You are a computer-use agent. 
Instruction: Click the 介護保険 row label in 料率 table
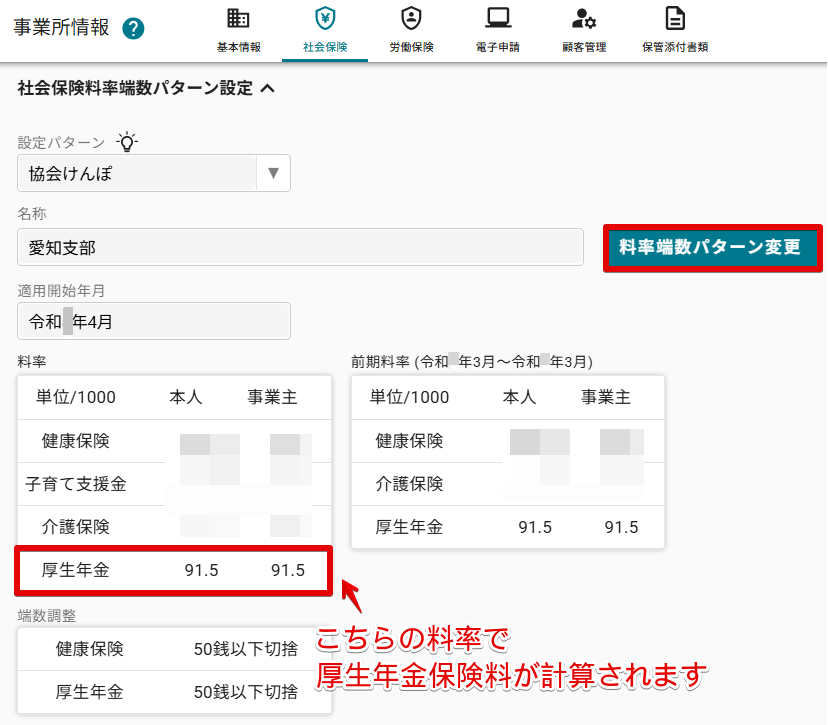pyautogui.click(x=76, y=526)
